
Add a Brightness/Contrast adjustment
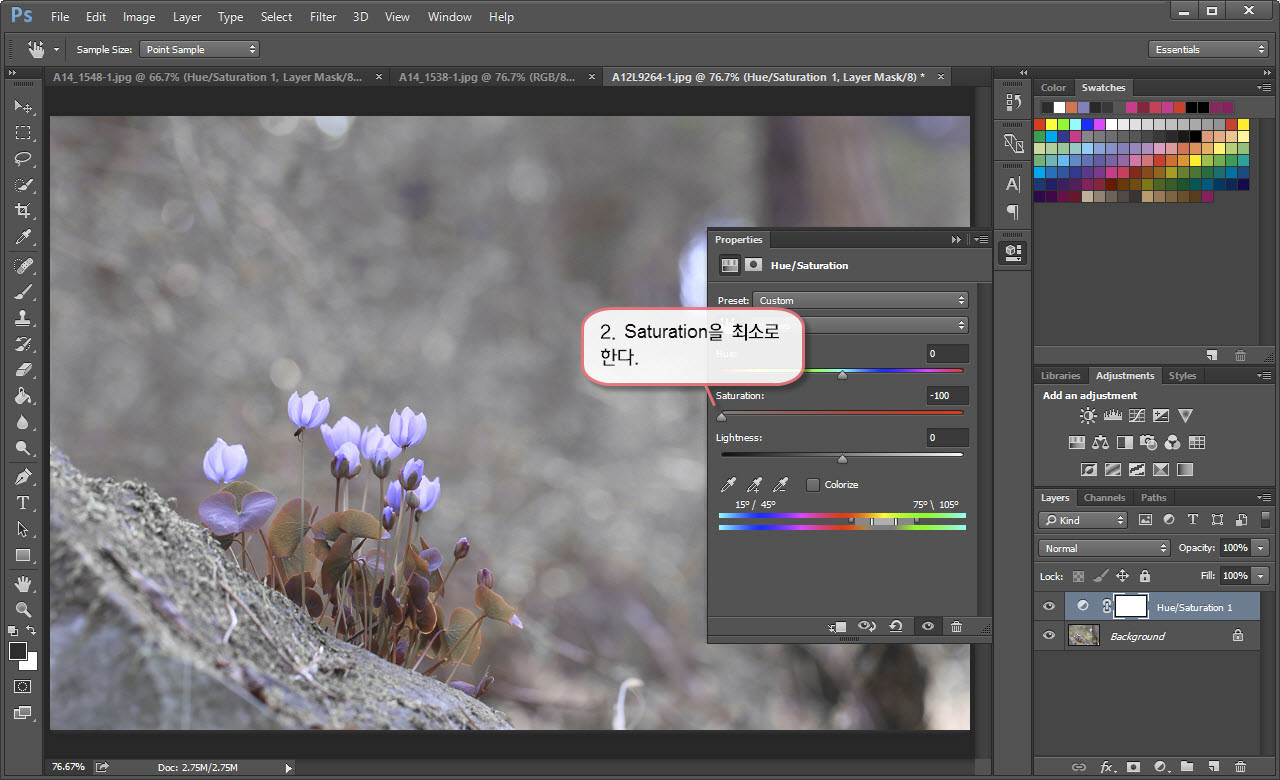point(1087,415)
